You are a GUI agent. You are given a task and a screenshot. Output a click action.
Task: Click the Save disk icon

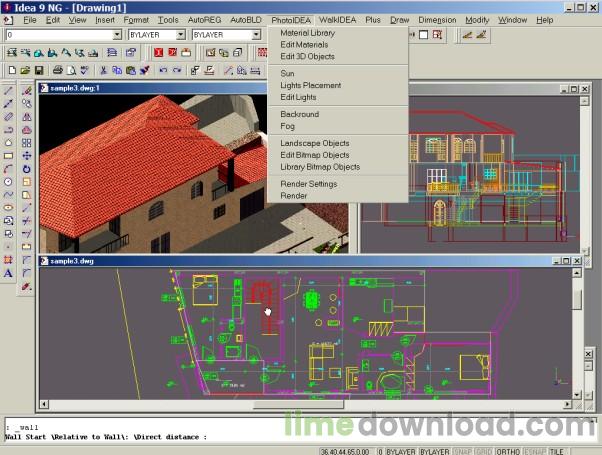pyautogui.click(x=39, y=71)
